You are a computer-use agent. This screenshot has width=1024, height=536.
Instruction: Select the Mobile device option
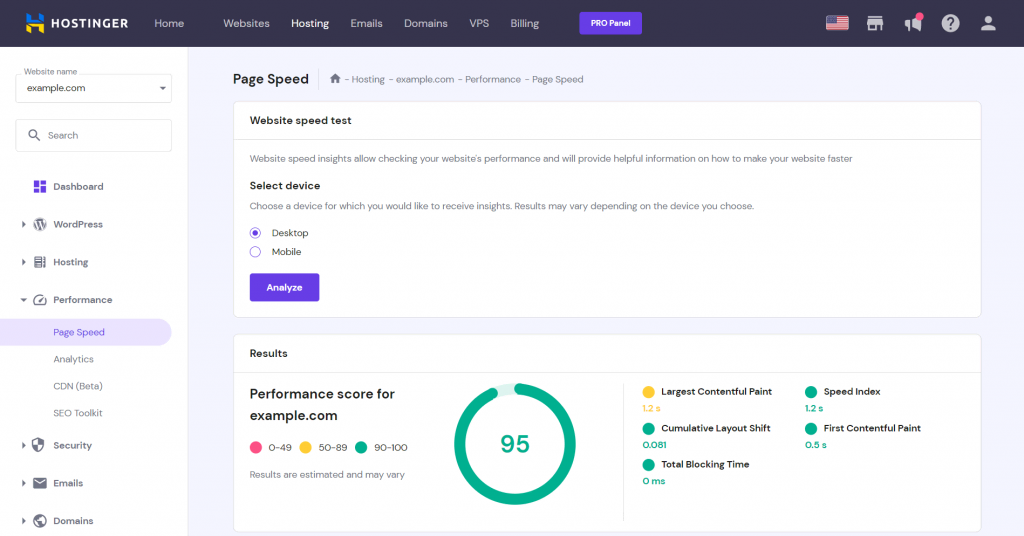coord(255,252)
